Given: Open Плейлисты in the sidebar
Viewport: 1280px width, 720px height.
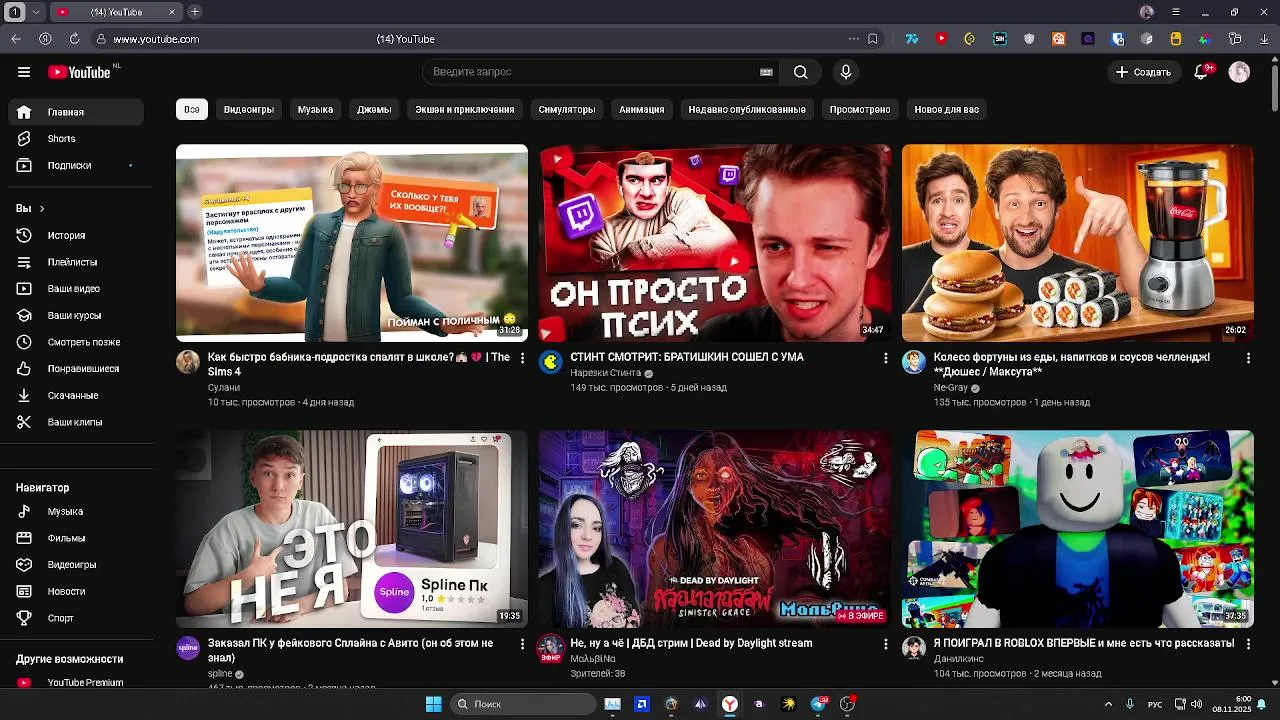Looking at the screenshot, I should point(76,262).
